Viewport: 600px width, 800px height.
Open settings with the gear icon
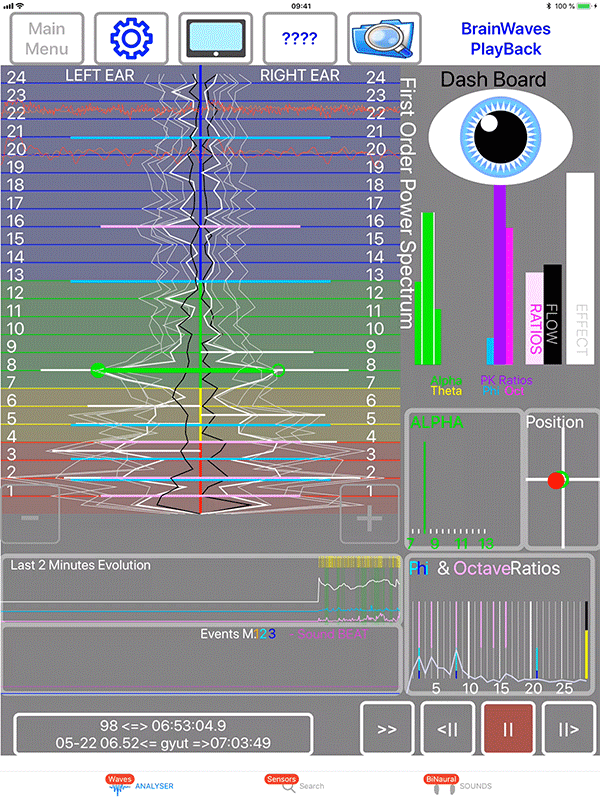pos(131,38)
